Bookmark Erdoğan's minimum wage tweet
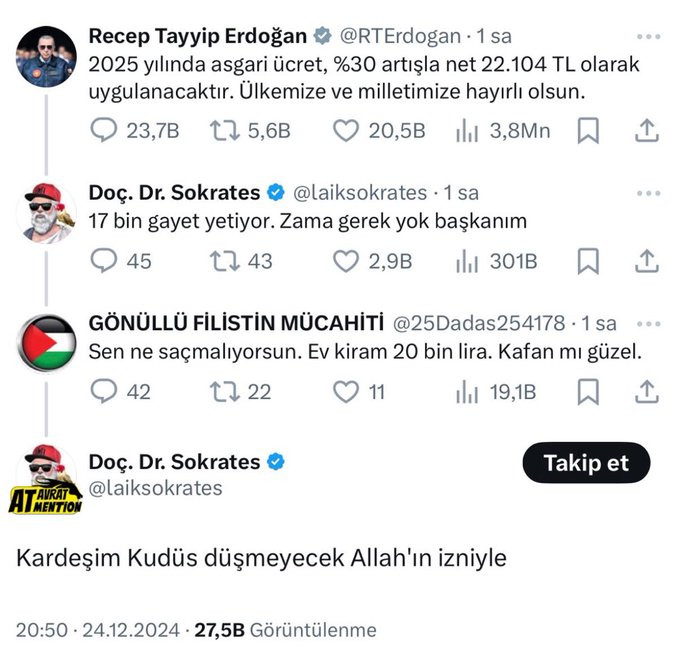 click(589, 130)
